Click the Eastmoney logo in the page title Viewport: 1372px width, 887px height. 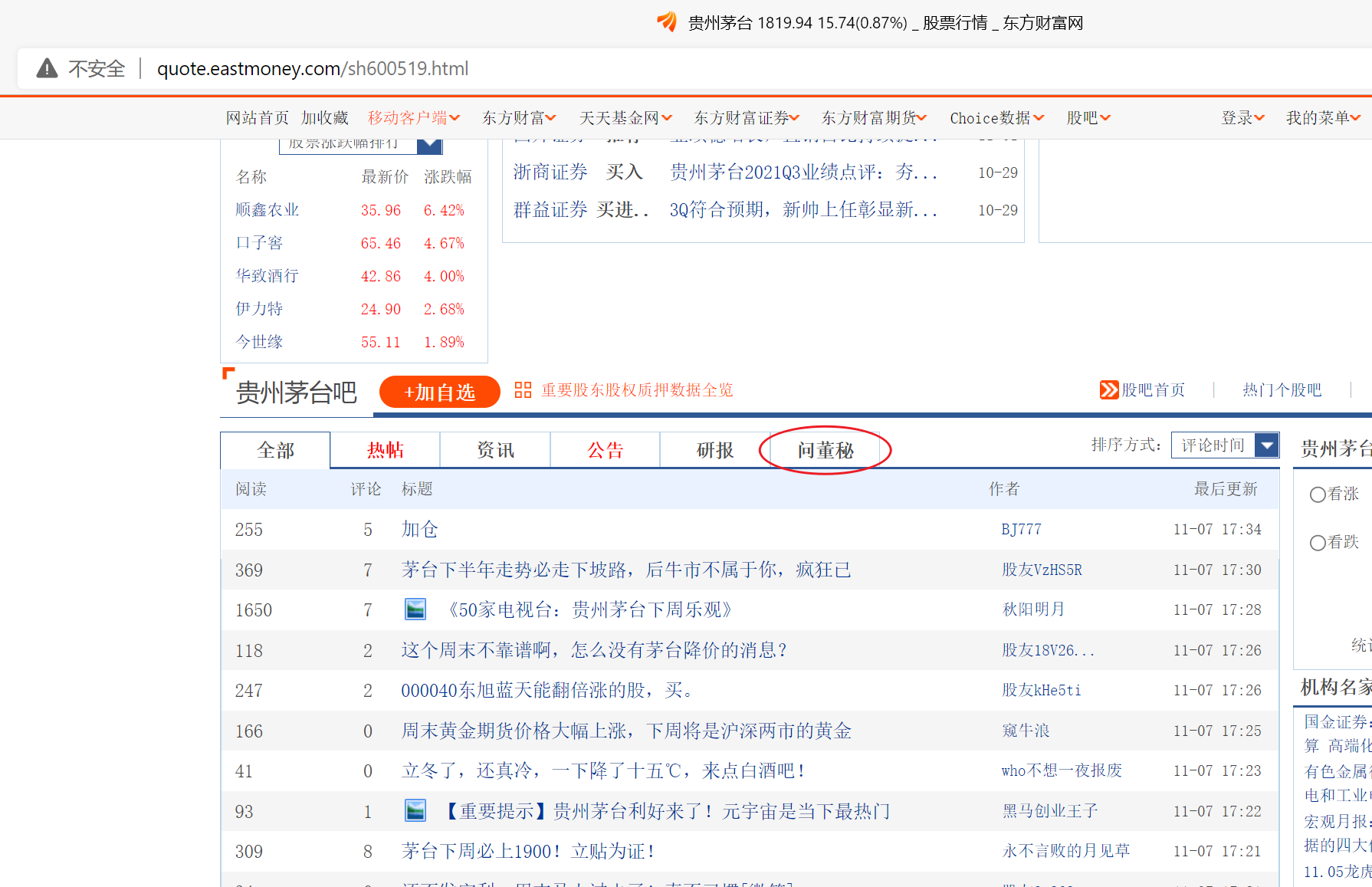667,22
